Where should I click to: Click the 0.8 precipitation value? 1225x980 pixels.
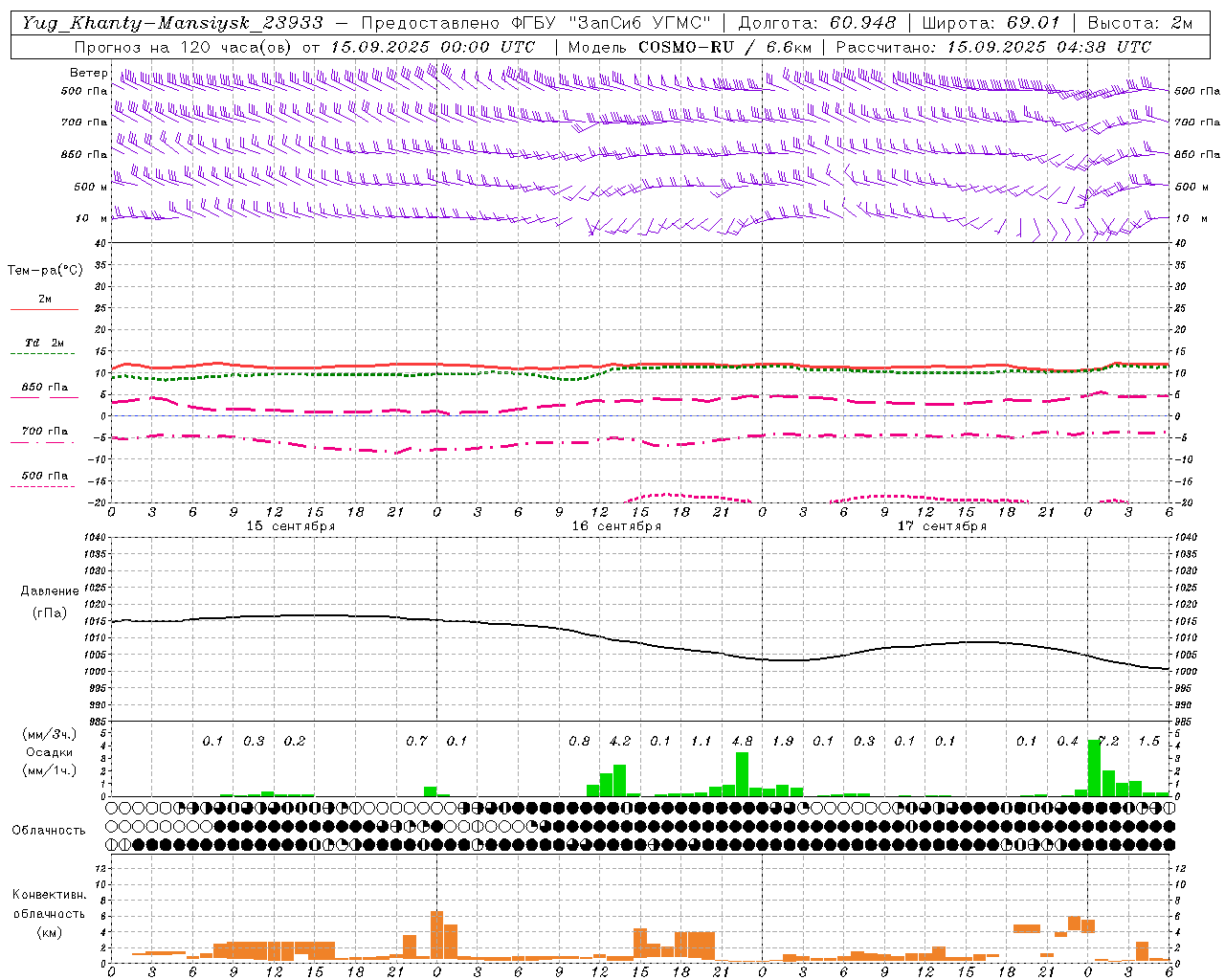579,742
